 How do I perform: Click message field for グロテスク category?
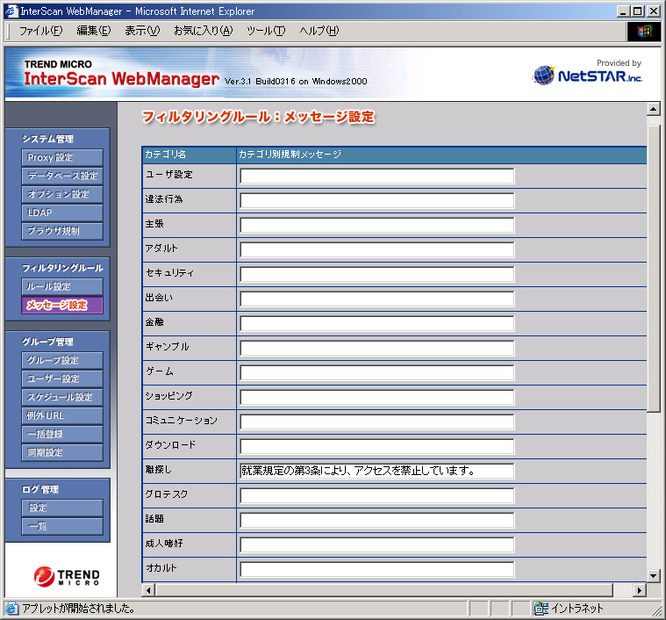(377, 496)
